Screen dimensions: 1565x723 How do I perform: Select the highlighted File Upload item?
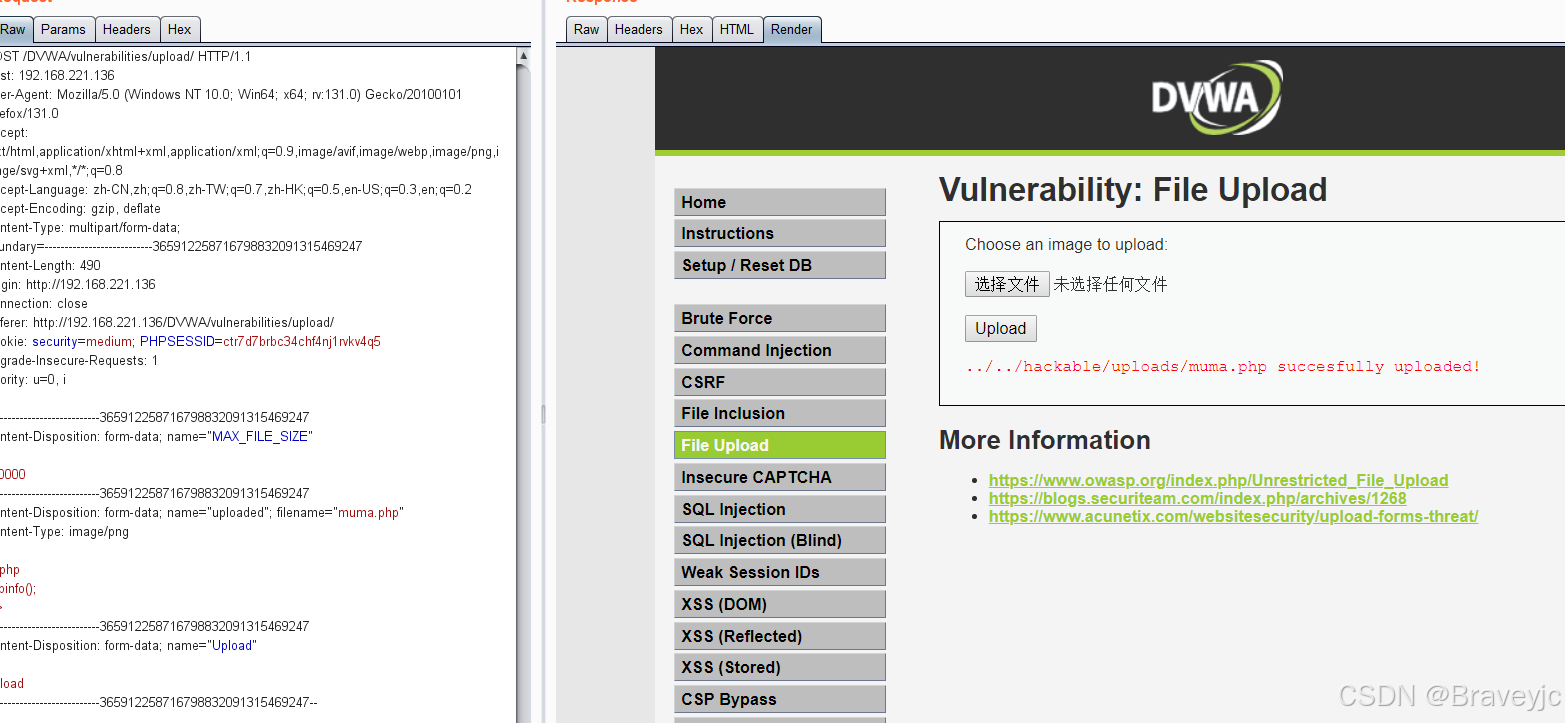(x=780, y=445)
